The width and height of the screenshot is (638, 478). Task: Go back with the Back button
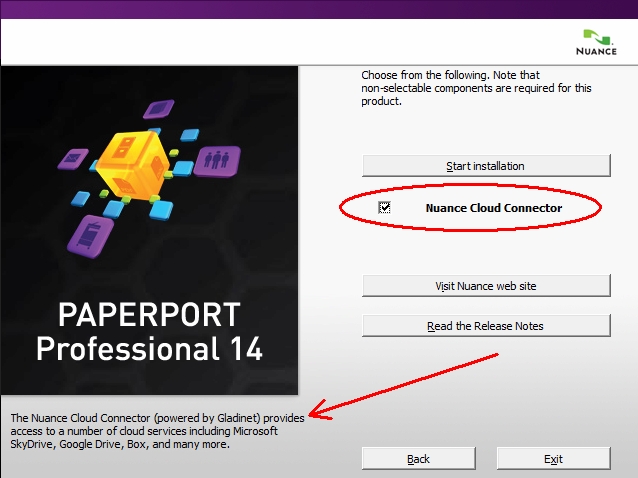pos(419,458)
